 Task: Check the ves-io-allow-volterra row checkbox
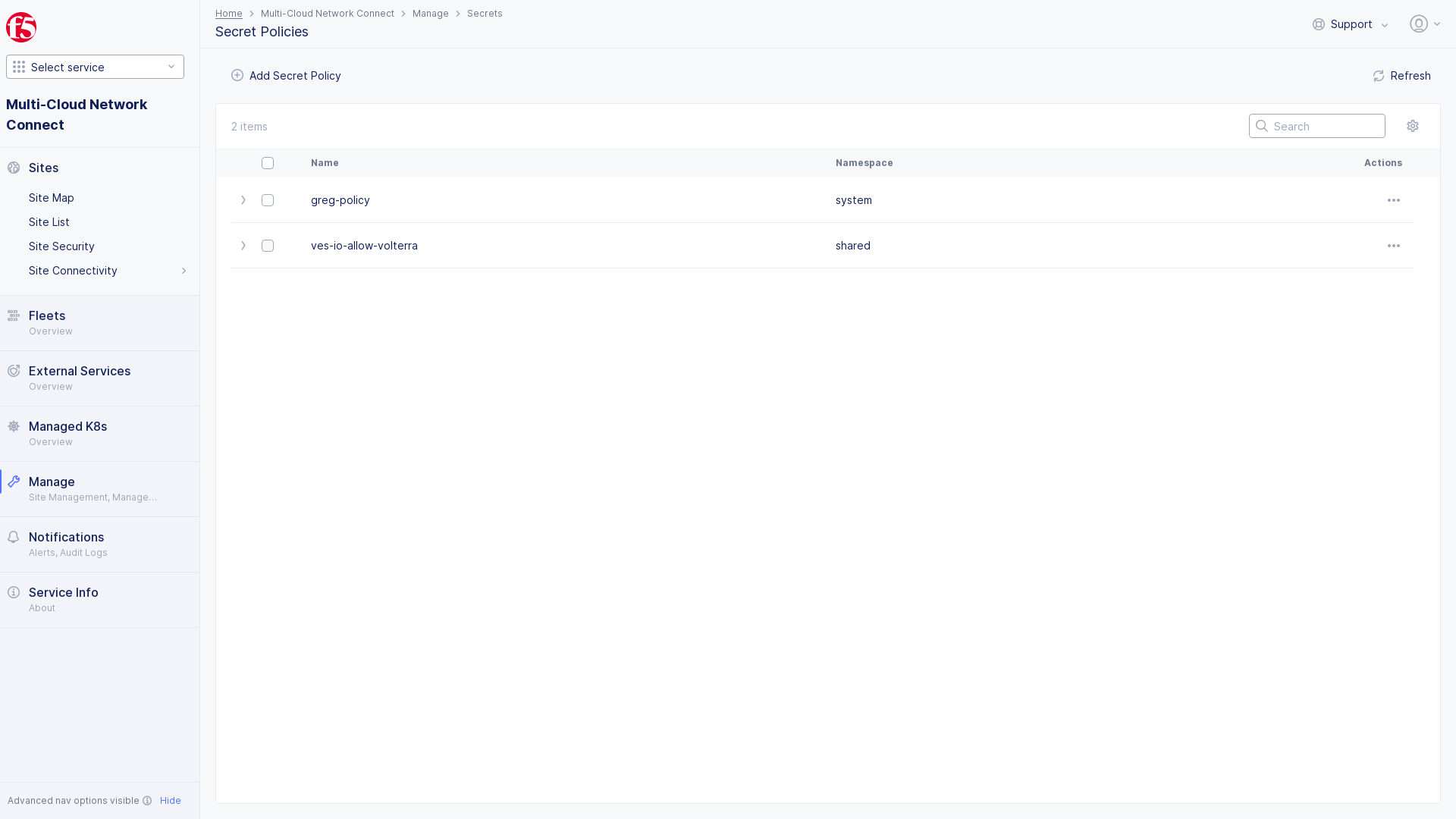[x=268, y=246]
